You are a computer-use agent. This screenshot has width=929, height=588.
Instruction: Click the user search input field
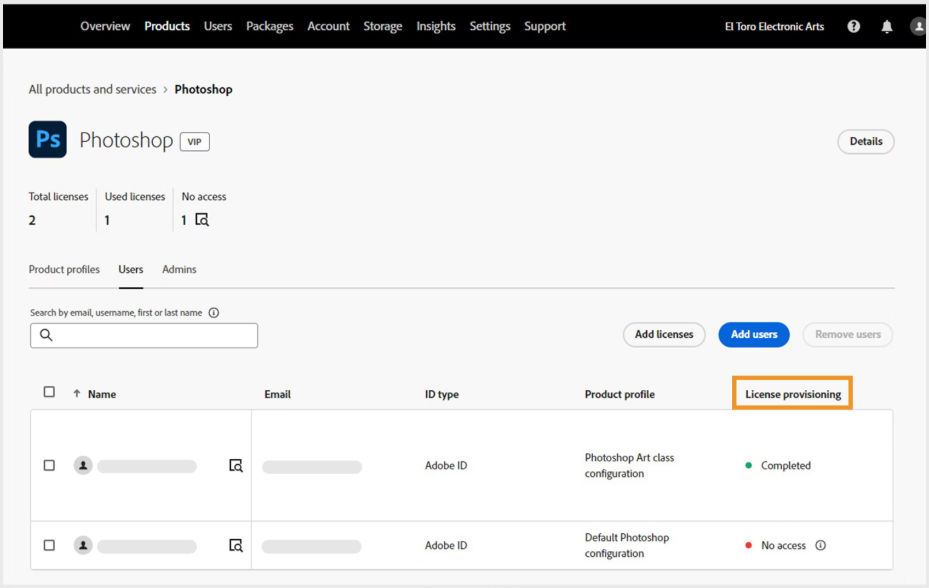click(x=144, y=335)
